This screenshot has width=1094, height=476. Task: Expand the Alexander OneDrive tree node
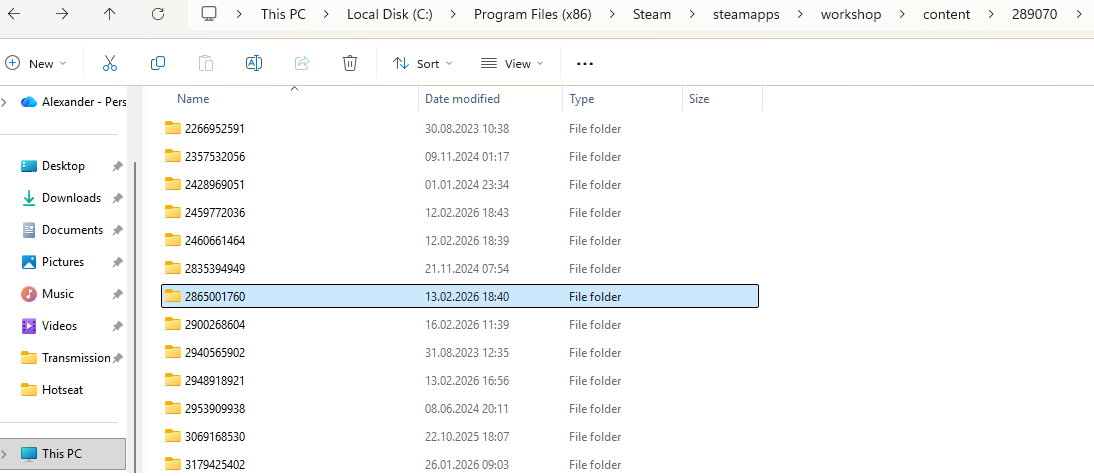tap(7, 102)
